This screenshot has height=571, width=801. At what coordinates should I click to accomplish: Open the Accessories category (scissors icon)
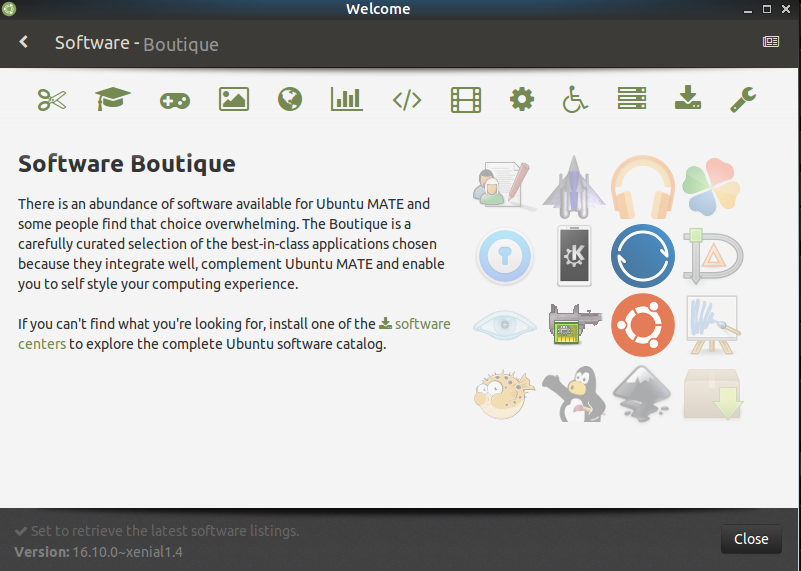tap(52, 100)
